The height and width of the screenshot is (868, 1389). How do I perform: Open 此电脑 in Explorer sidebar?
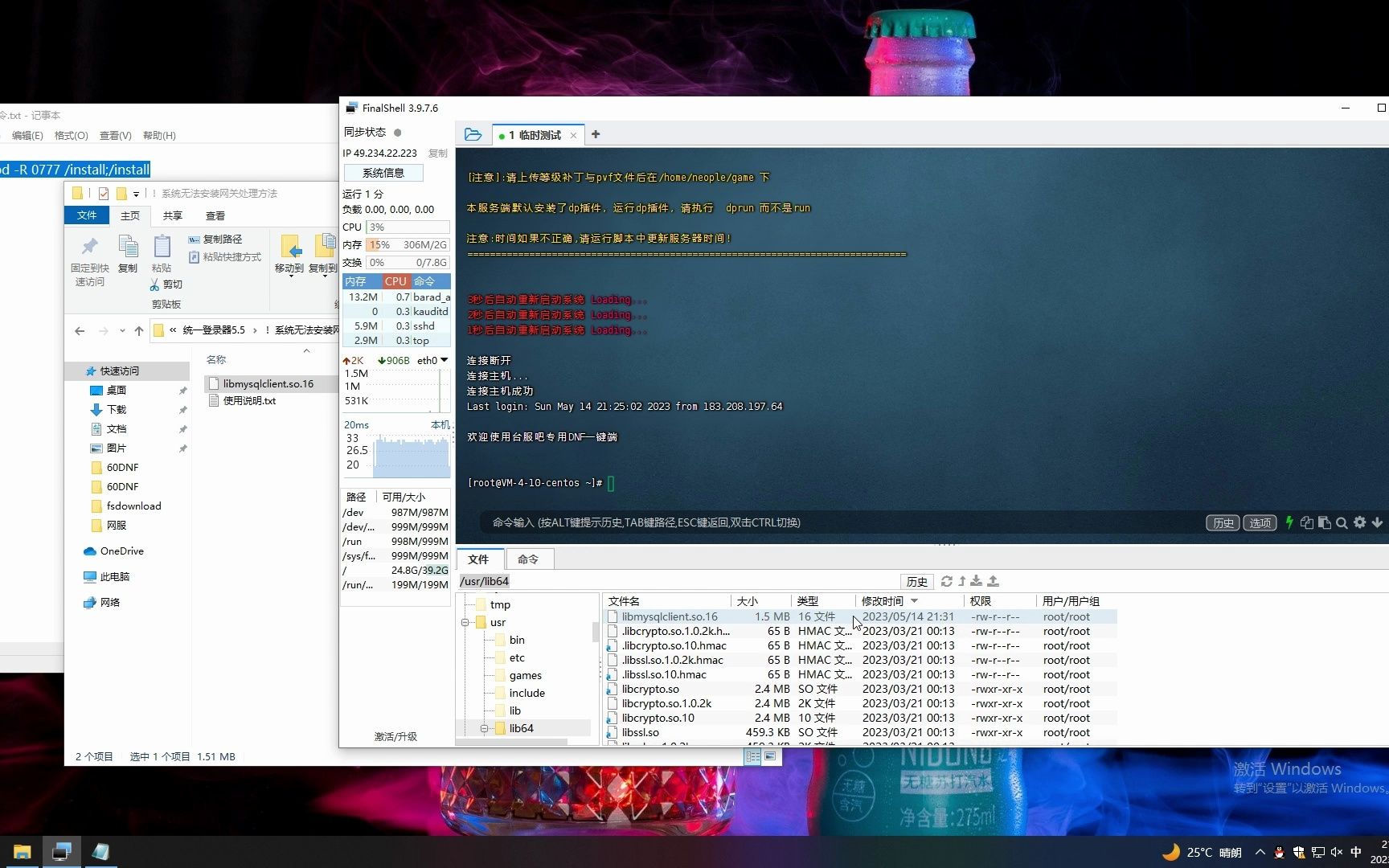coord(107,577)
